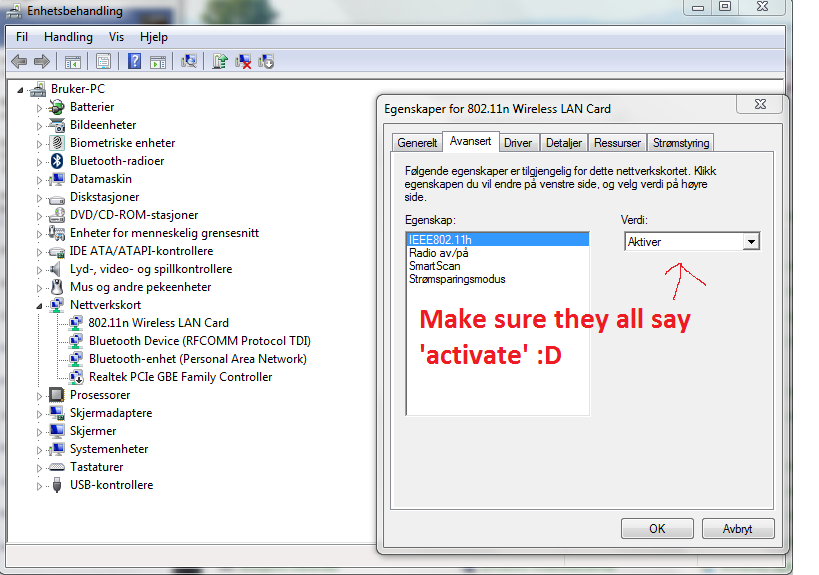Select Biometriske enheter category
Screen dimensions: 819x575
[122, 143]
